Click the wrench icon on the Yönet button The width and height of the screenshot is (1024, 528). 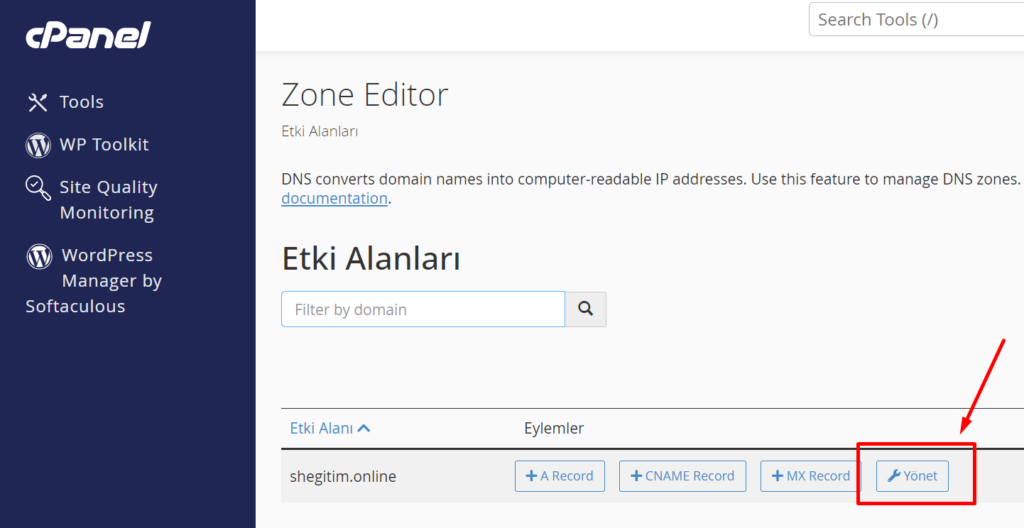[x=893, y=476]
